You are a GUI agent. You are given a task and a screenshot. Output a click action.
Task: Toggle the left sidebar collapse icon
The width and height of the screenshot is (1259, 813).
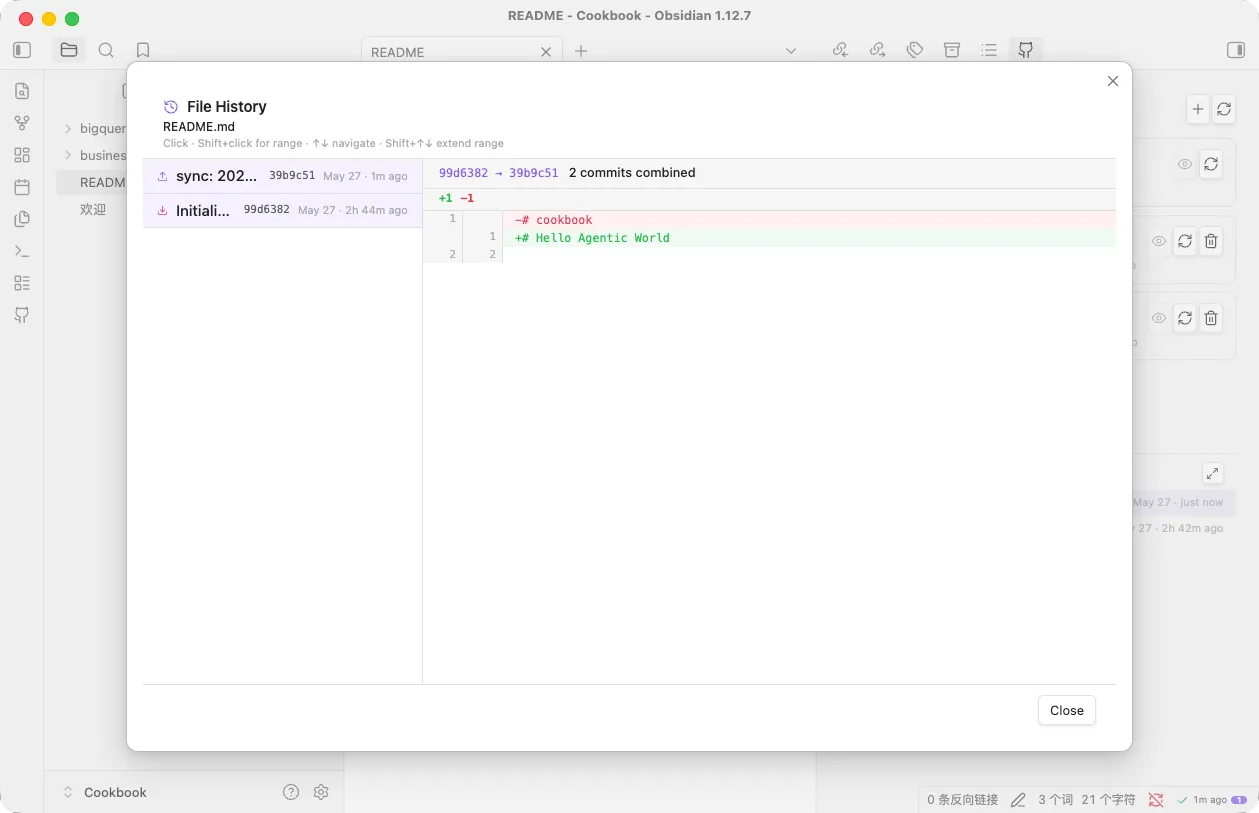point(22,50)
